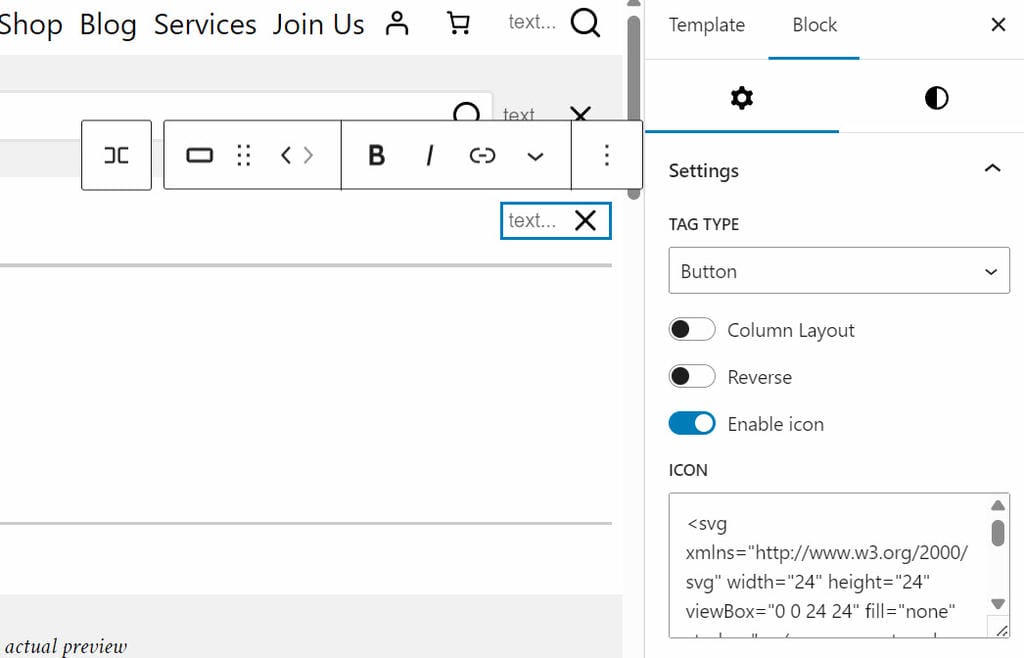Enable the Reverse toggle
Viewport: 1024px width, 658px height.
coord(692,376)
